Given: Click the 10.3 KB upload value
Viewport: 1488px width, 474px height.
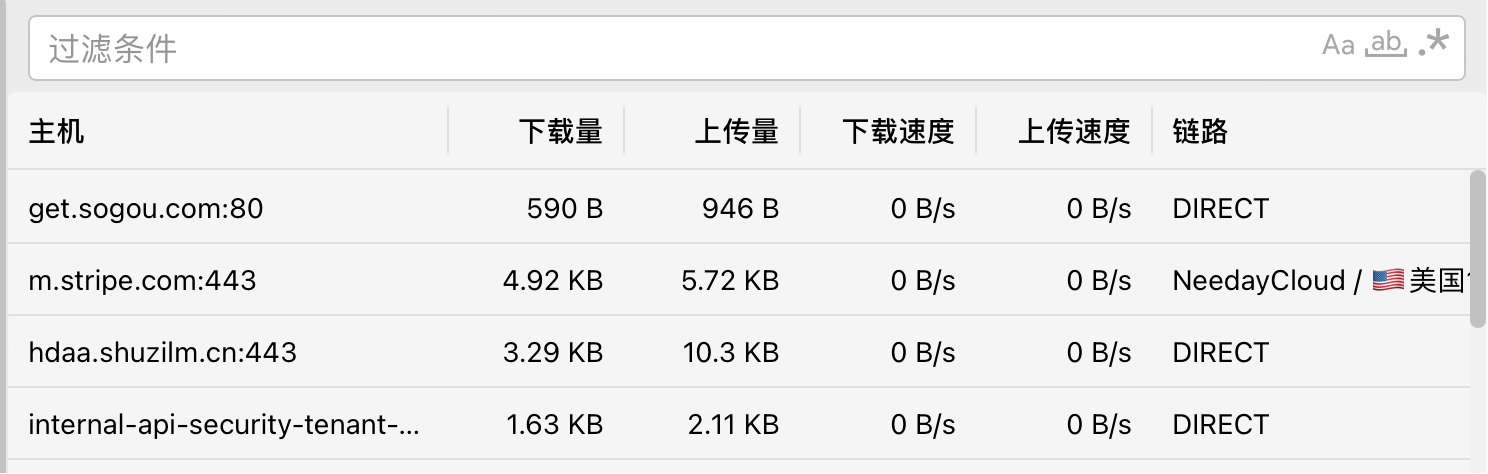Looking at the screenshot, I should [733, 353].
